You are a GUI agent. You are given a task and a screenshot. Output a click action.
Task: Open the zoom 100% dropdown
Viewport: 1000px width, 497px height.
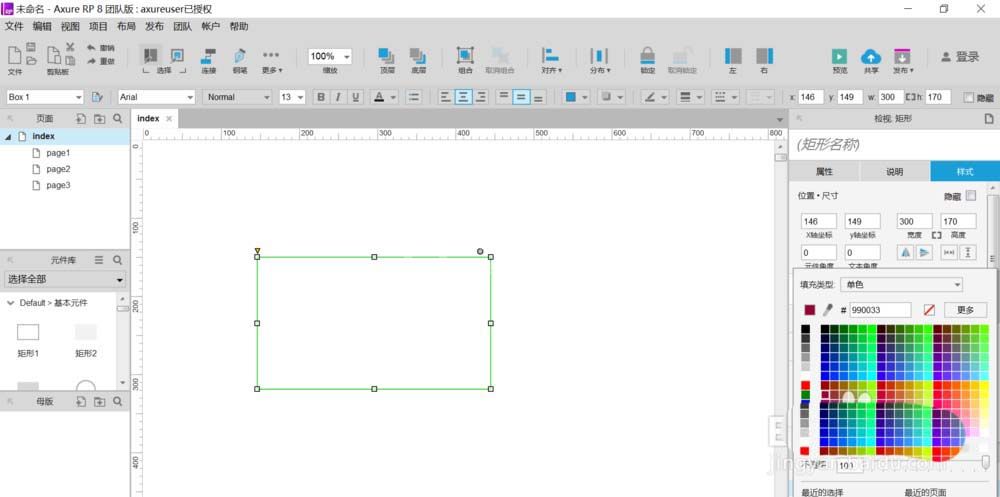click(330, 56)
